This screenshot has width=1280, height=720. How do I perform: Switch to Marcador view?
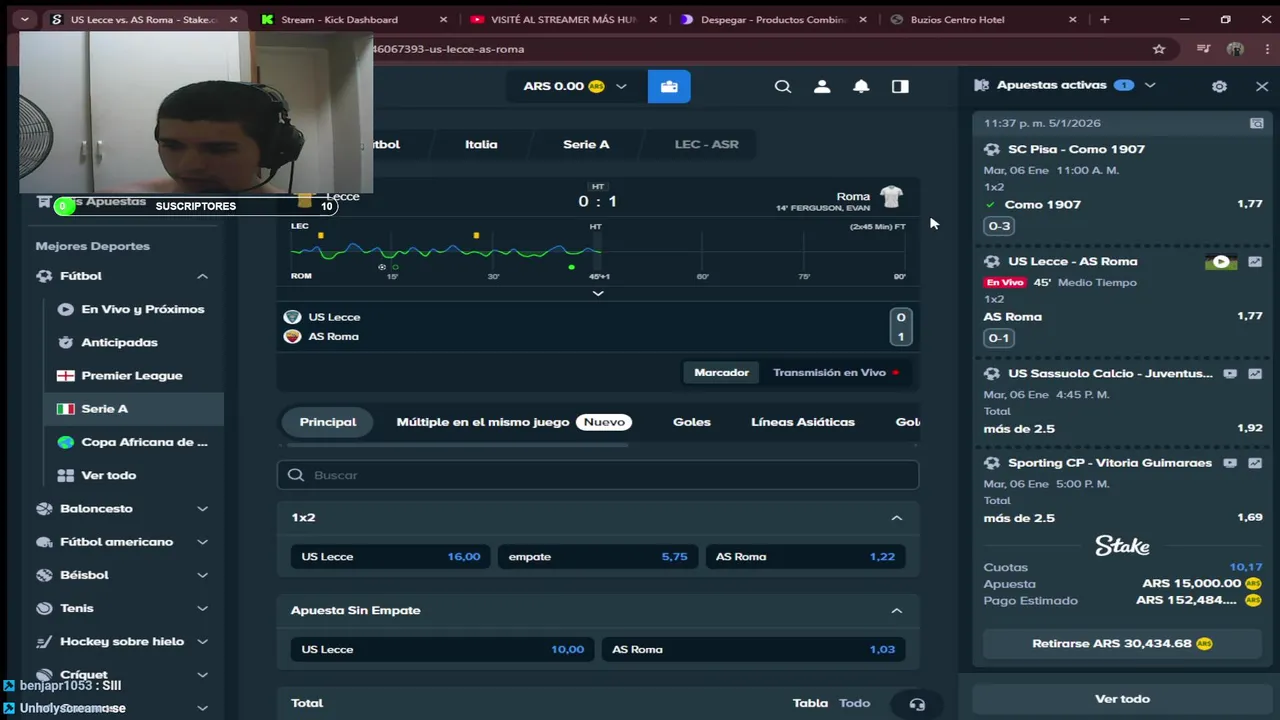721,372
